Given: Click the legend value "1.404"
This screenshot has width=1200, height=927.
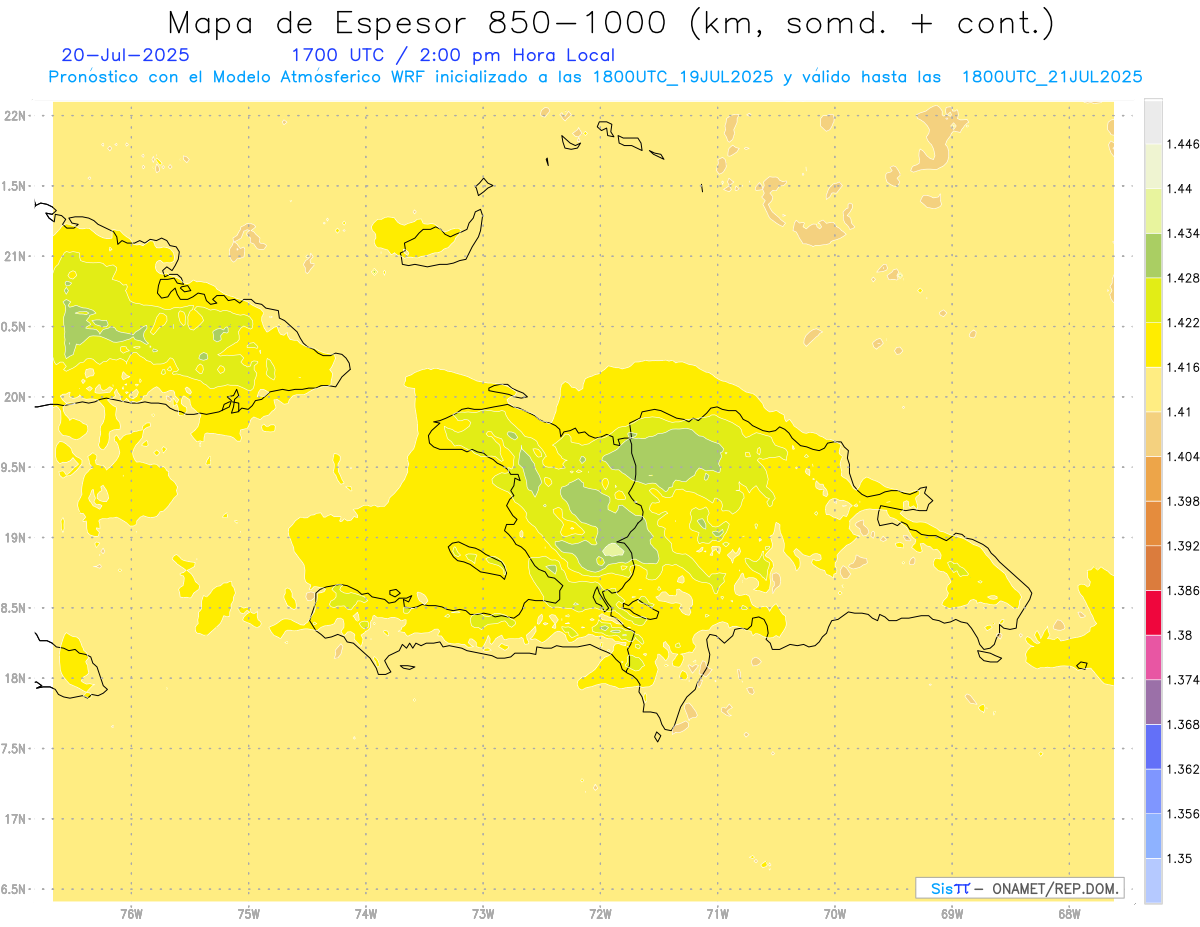Looking at the screenshot, I should (x=1184, y=456).
